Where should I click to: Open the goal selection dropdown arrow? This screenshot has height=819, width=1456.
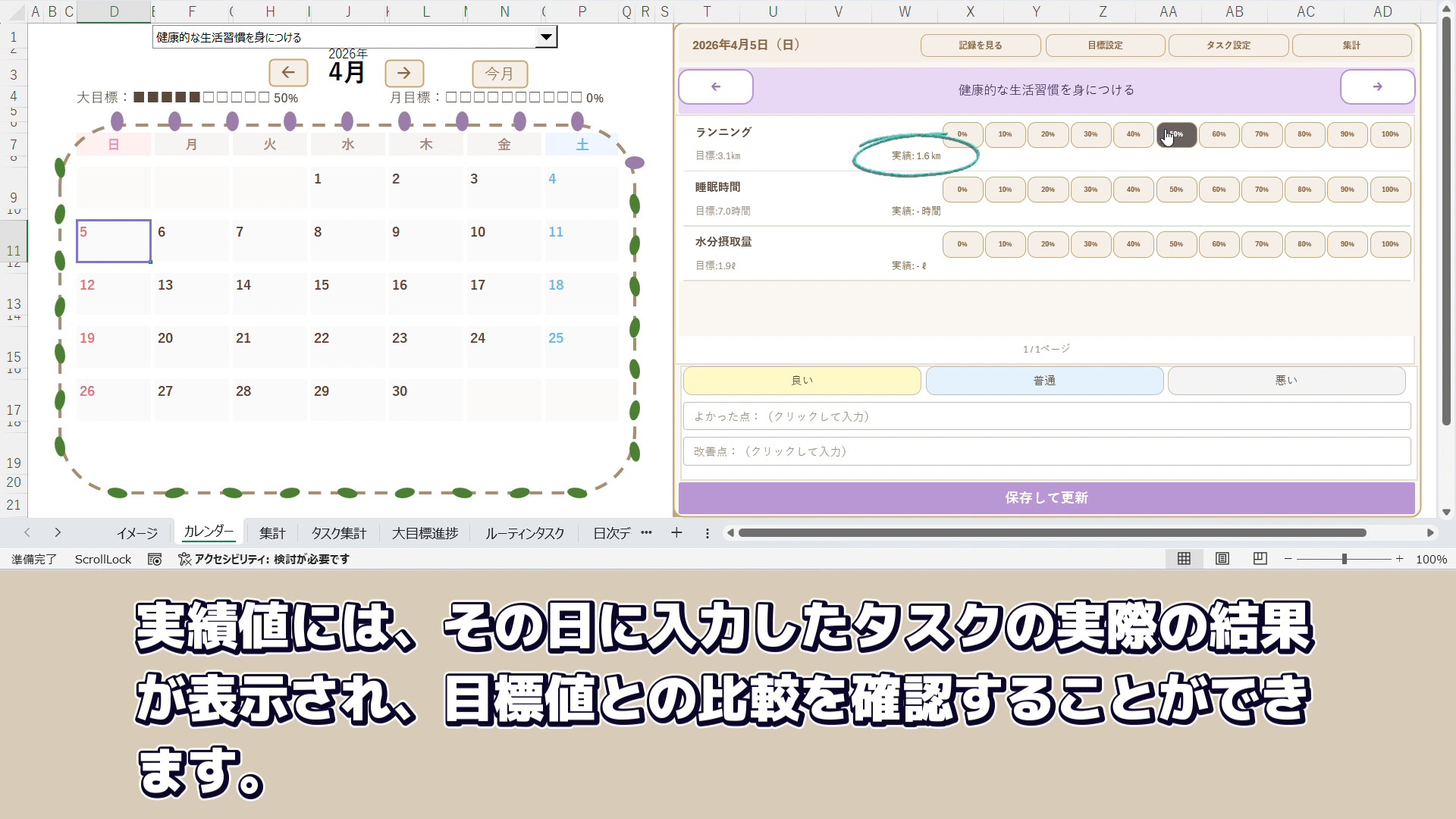[545, 37]
